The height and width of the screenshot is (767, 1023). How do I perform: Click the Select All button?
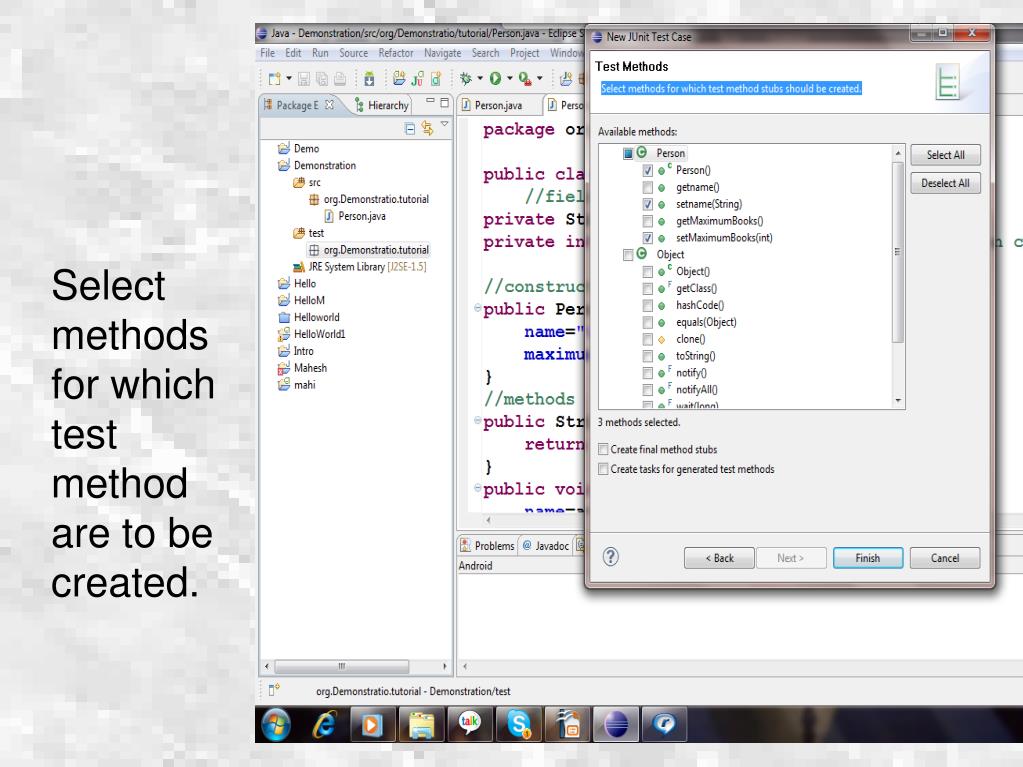(x=945, y=155)
